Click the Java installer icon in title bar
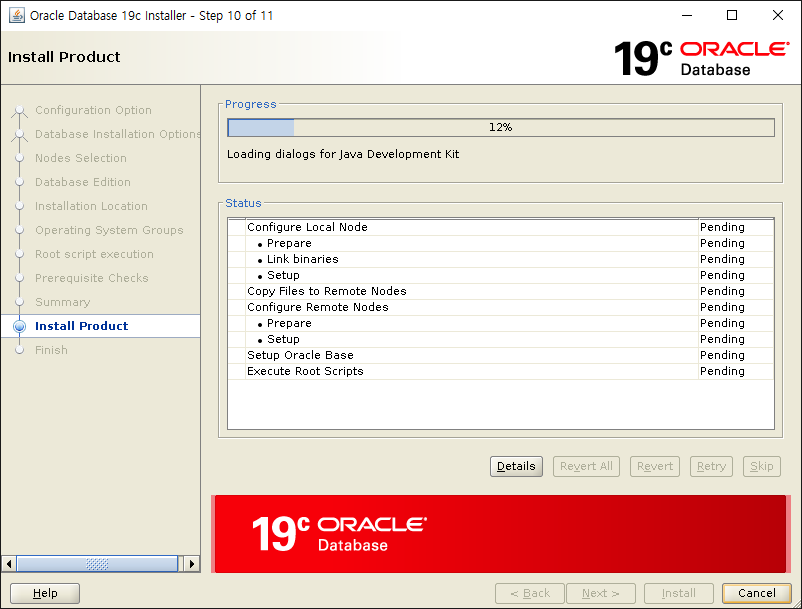The width and height of the screenshot is (802, 609). point(17,15)
